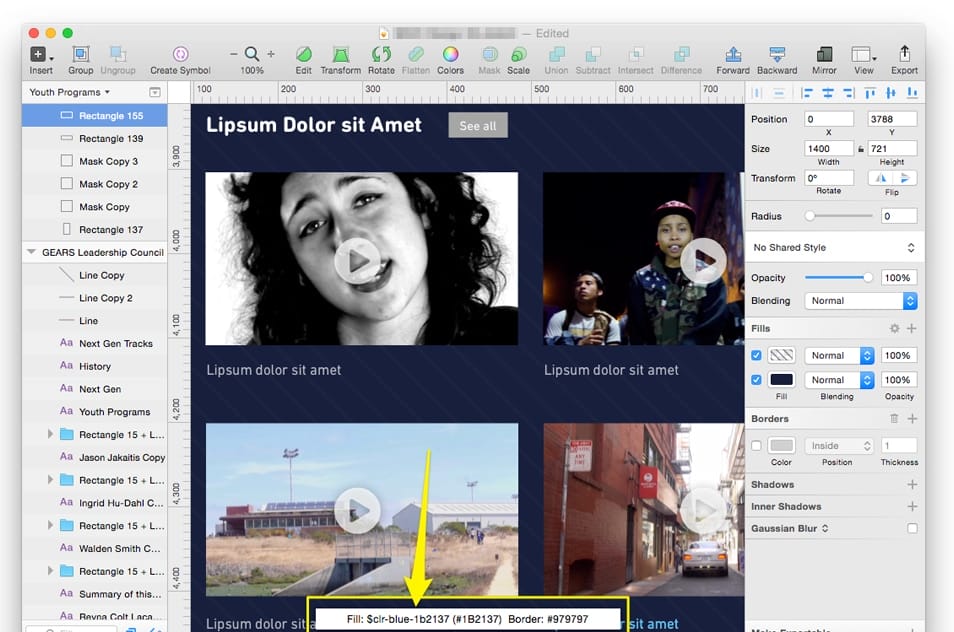Disable the pattern fill checkbox
The width and height of the screenshot is (954, 632).
pos(756,355)
